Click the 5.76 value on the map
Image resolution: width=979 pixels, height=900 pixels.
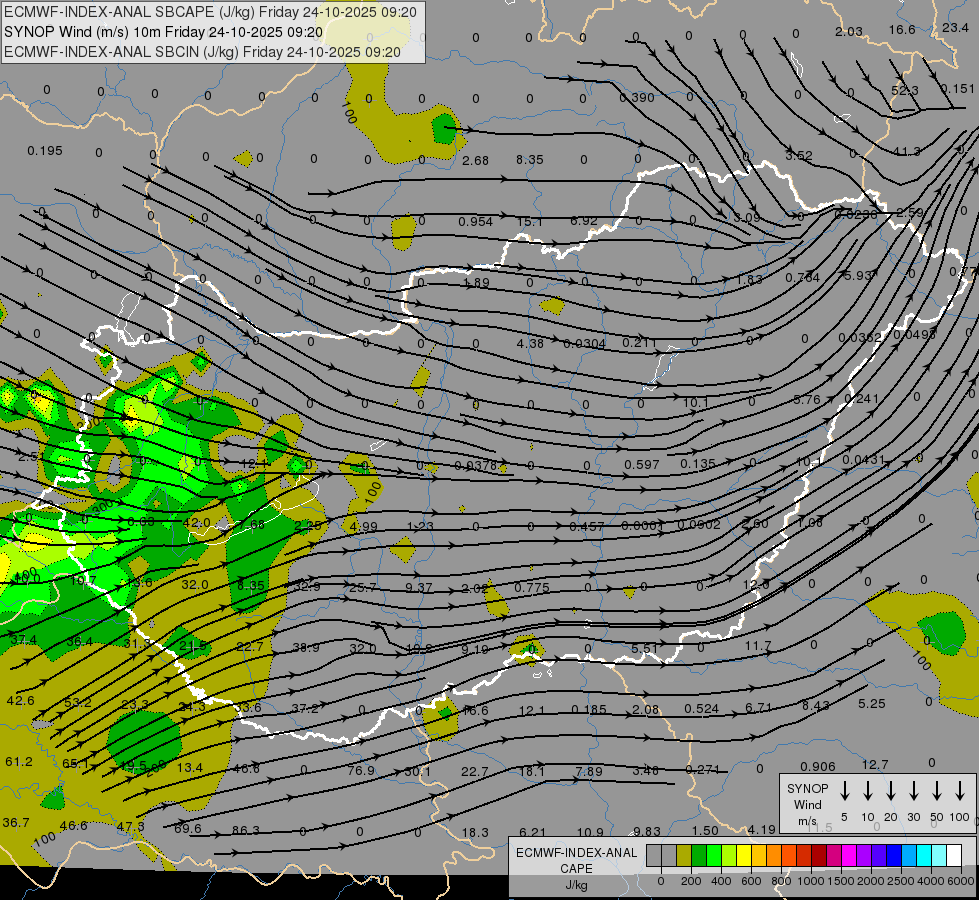click(x=807, y=399)
